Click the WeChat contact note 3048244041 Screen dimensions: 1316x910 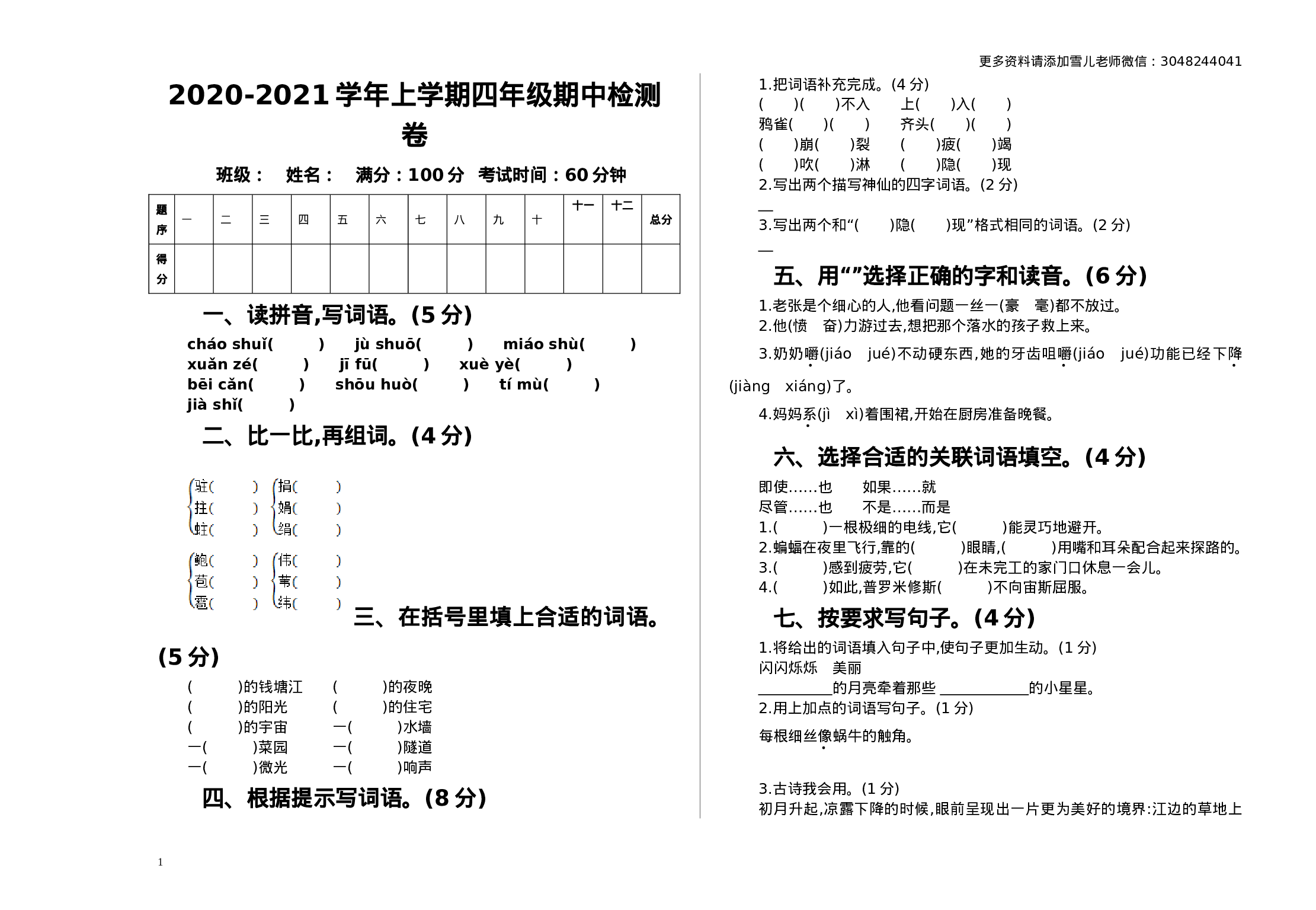[1110, 62]
